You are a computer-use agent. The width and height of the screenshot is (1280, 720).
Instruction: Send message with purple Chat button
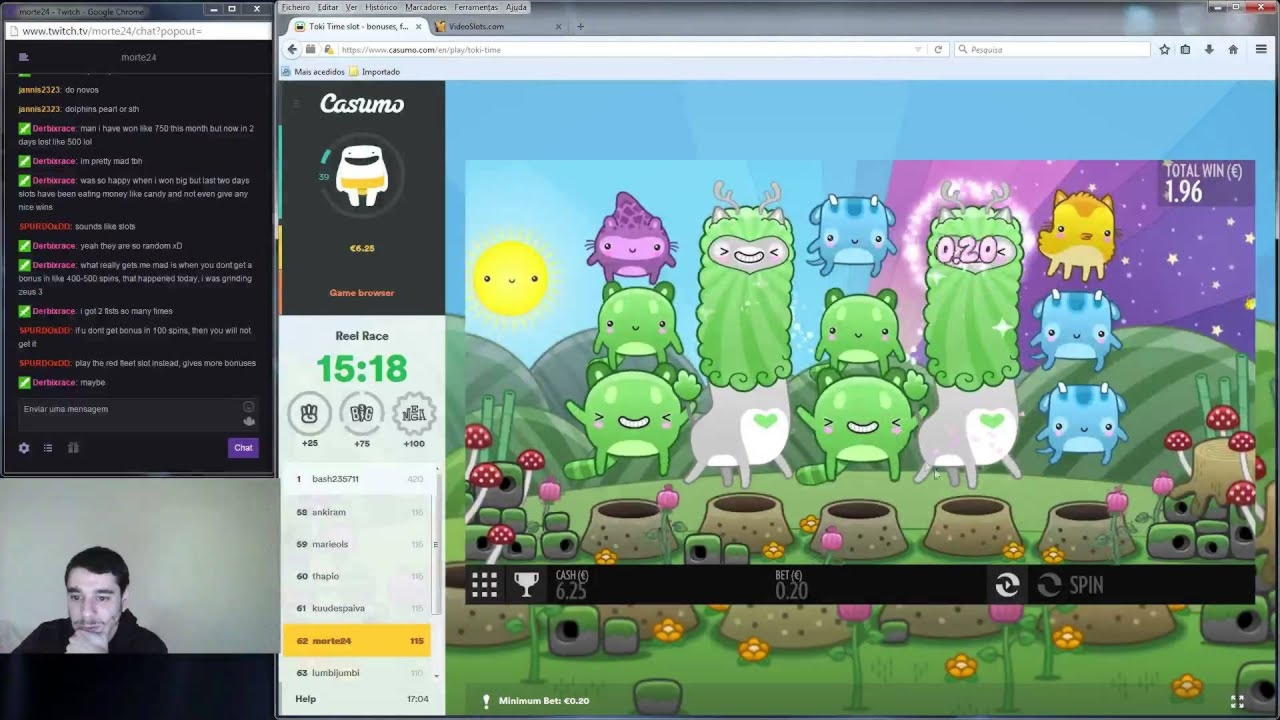243,448
